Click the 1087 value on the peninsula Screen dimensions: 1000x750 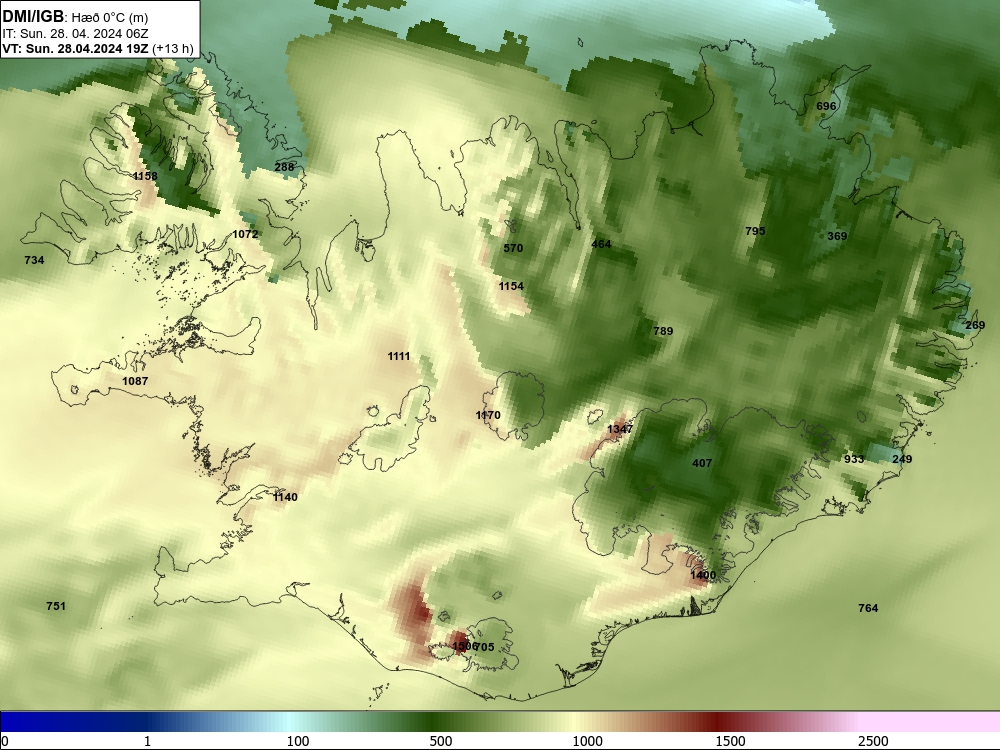pos(135,381)
